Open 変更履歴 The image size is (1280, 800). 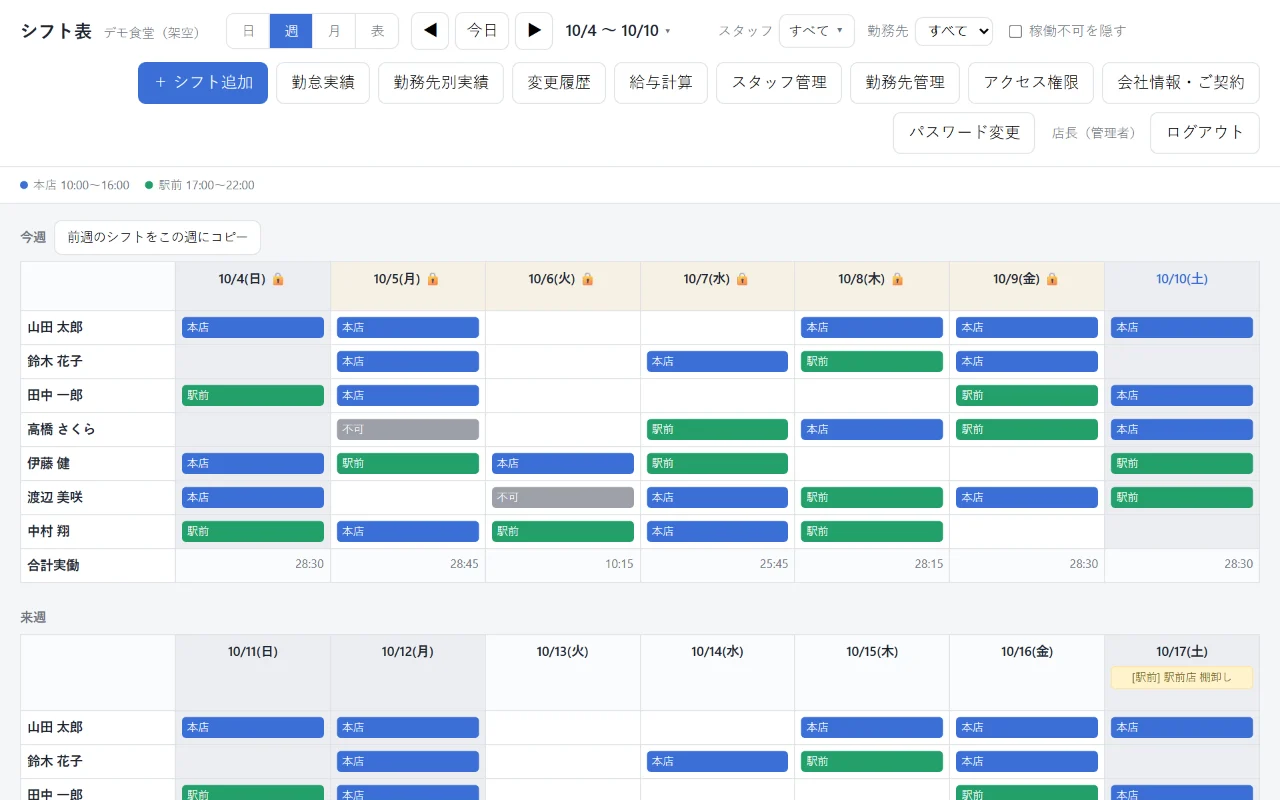559,83
